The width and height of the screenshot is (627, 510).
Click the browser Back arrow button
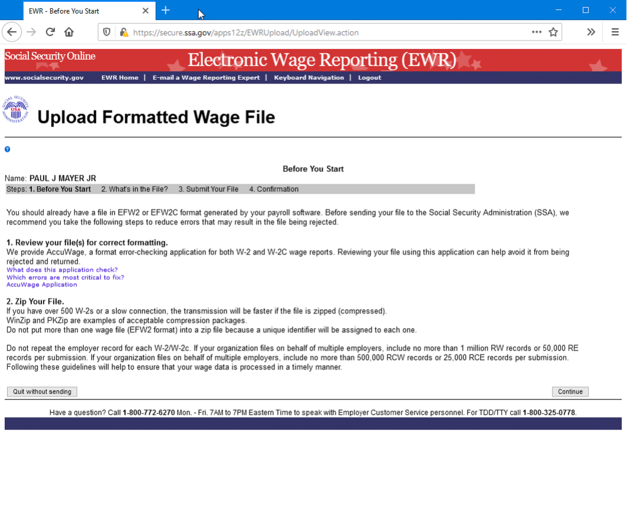12,32
